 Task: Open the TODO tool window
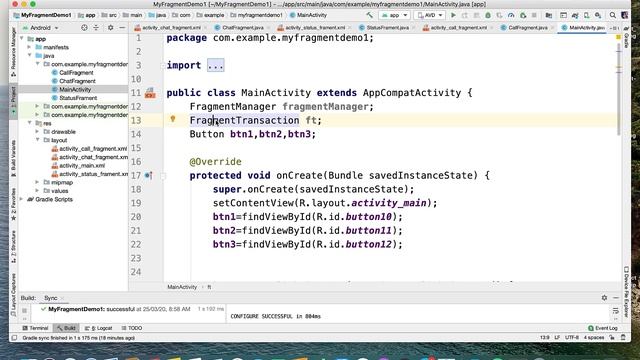click(131, 328)
